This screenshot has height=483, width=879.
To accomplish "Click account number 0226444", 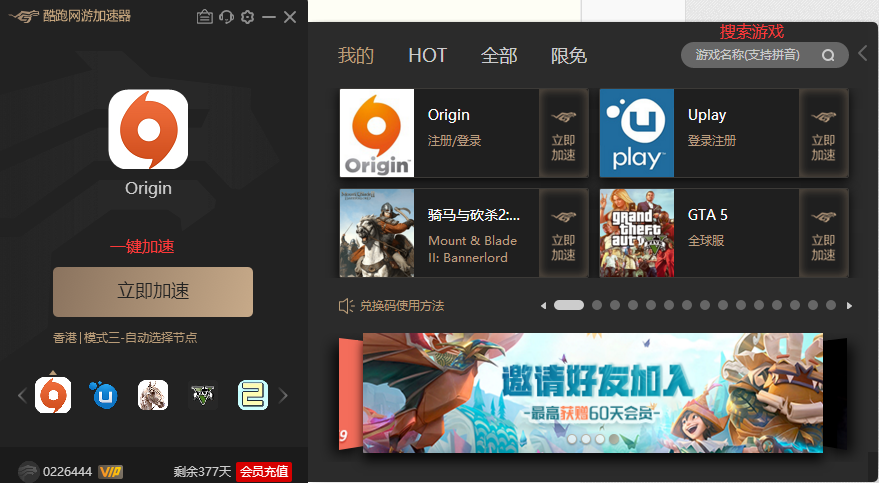I will (x=67, y=472).
